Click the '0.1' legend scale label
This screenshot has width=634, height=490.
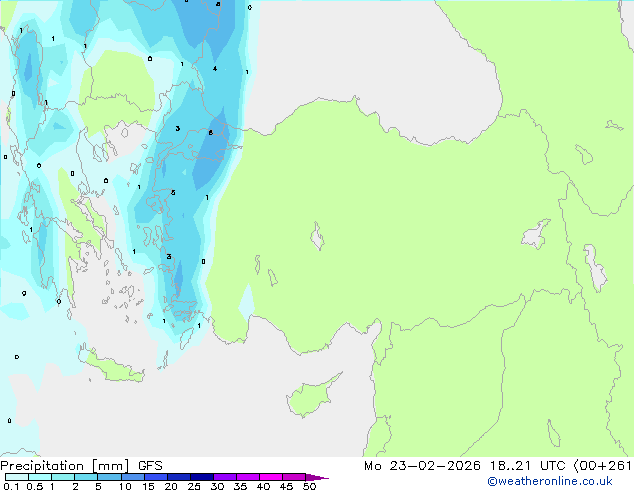(x=11, y=486)
